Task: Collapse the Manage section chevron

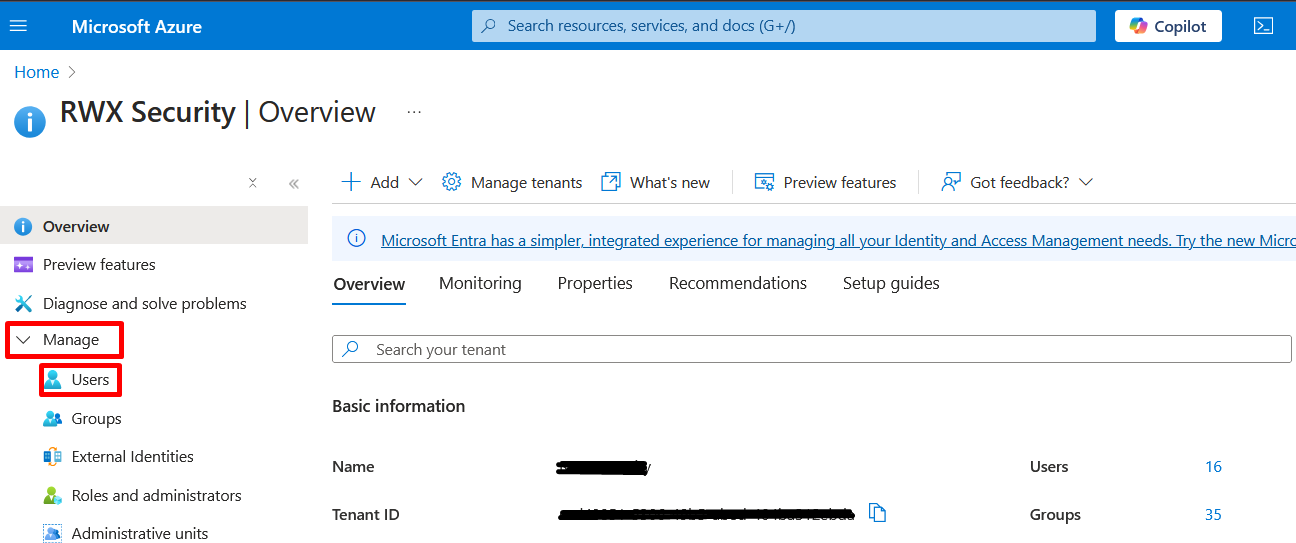Action: [x=24, y=340]
